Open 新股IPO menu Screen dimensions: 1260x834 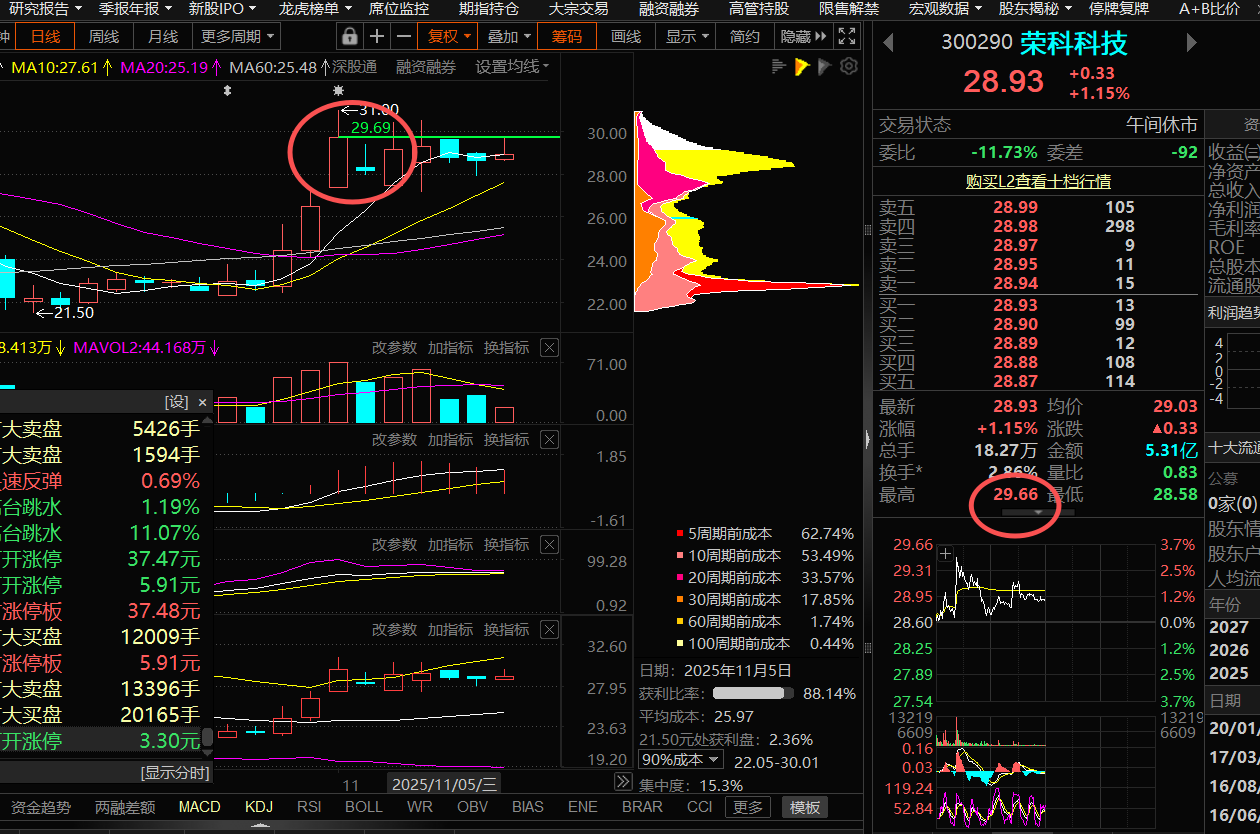222,9
